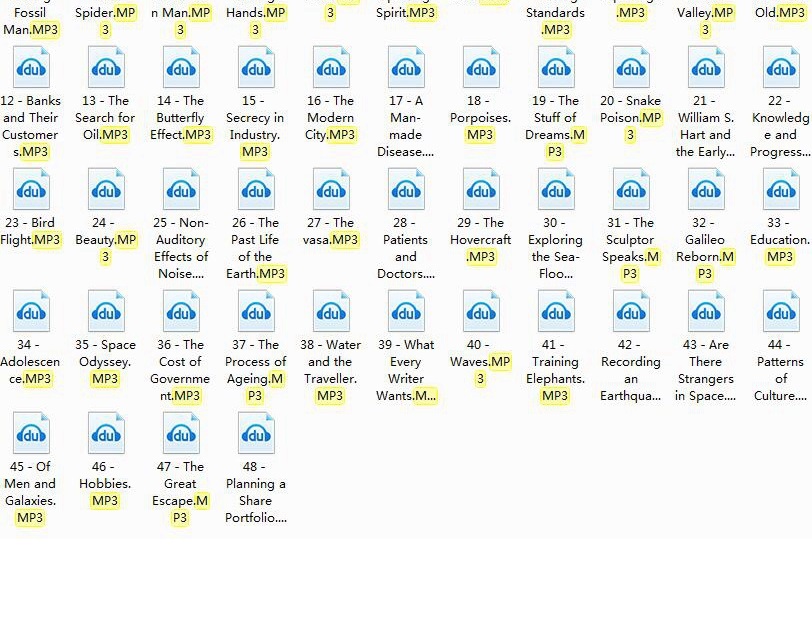Click the '37 - The Process of Ageing' filename text
Screen dimensions: 812x621
coord(255,370)
